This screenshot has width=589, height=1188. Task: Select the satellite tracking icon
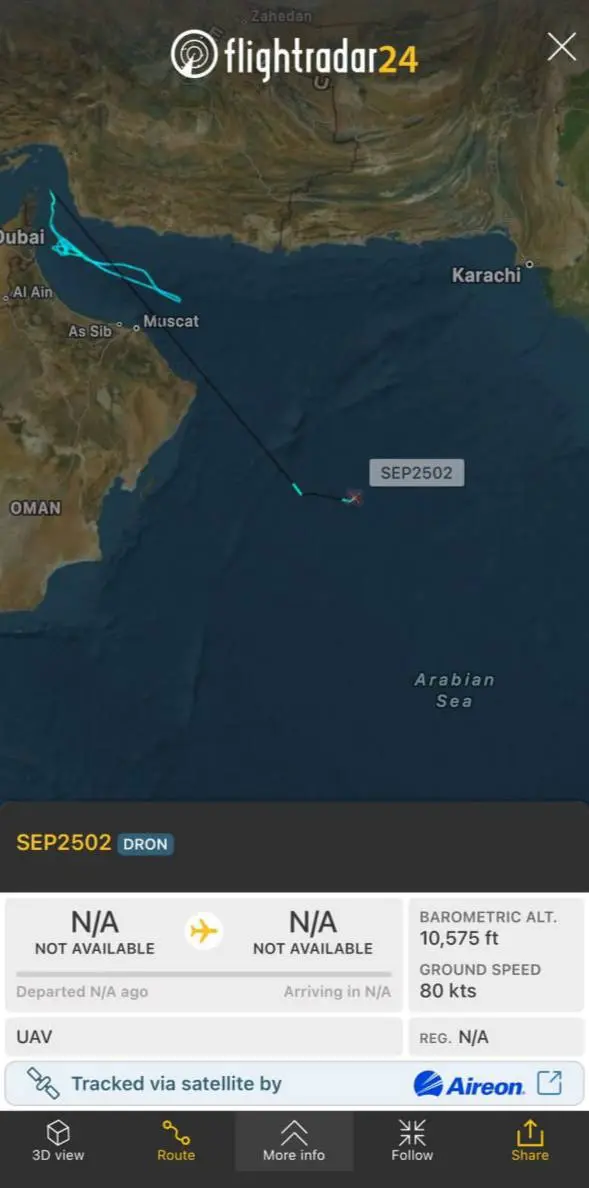click(x=43, y=1083)
